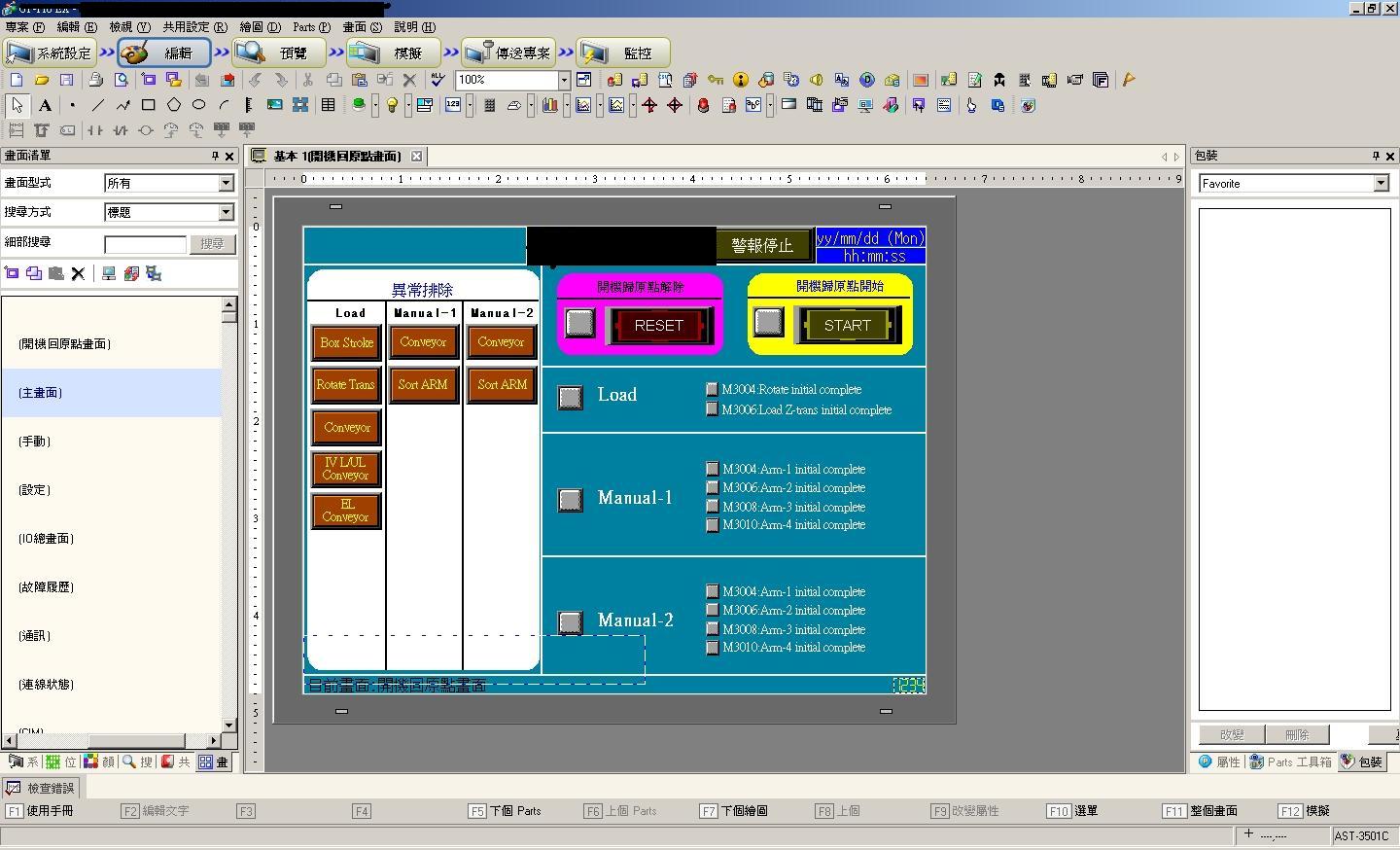Open the 繪圖 (D) menu

point(260,27)
